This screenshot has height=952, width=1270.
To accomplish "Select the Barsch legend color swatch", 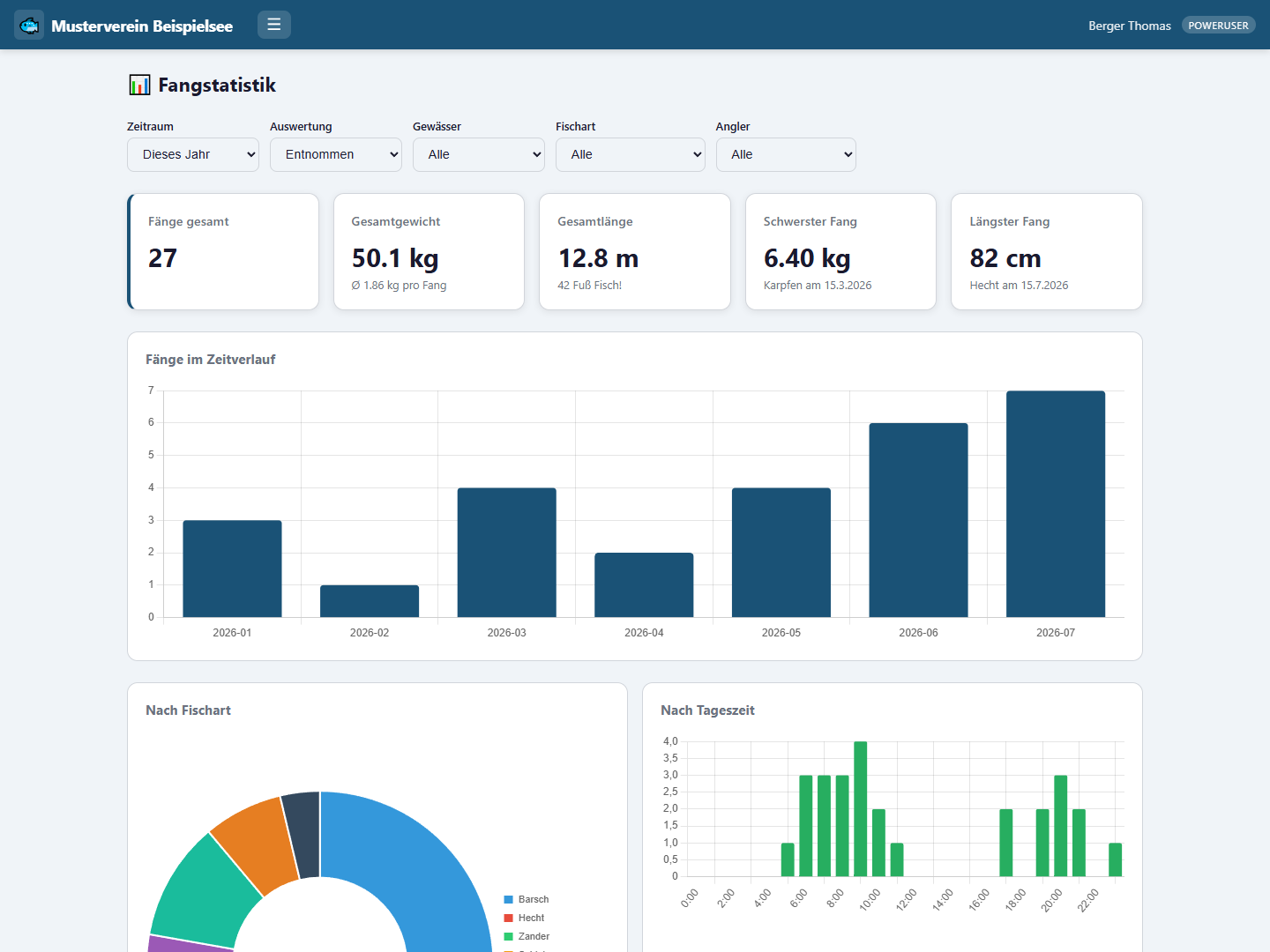I will [x=508, y=899].
